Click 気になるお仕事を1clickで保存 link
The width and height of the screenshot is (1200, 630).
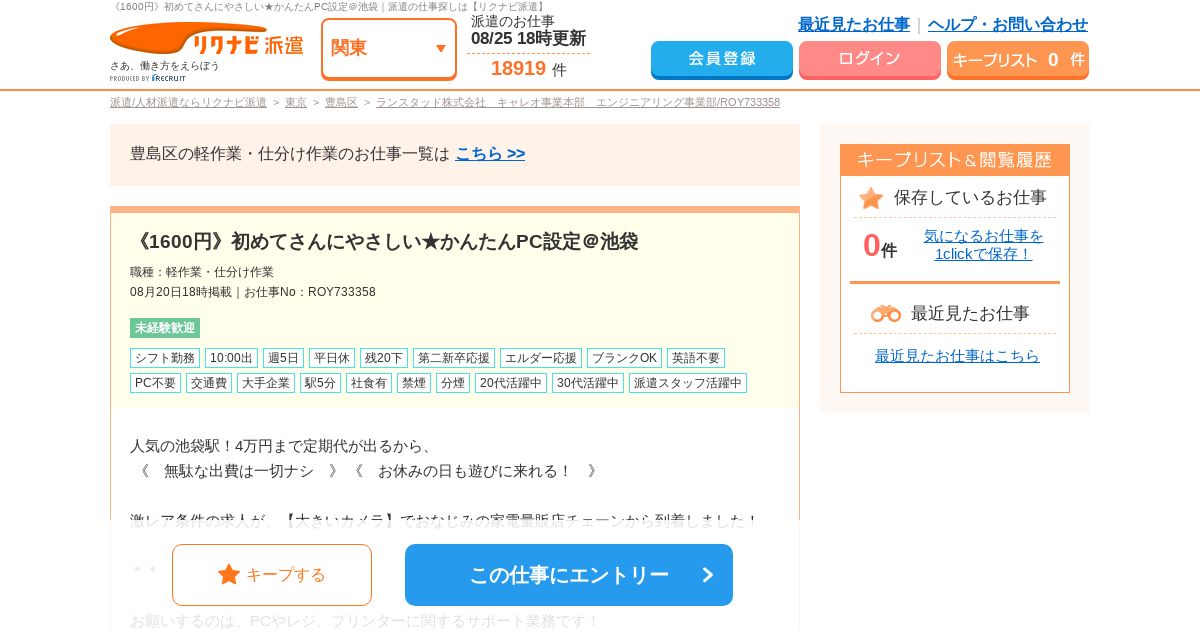click(x=983, y=244)
